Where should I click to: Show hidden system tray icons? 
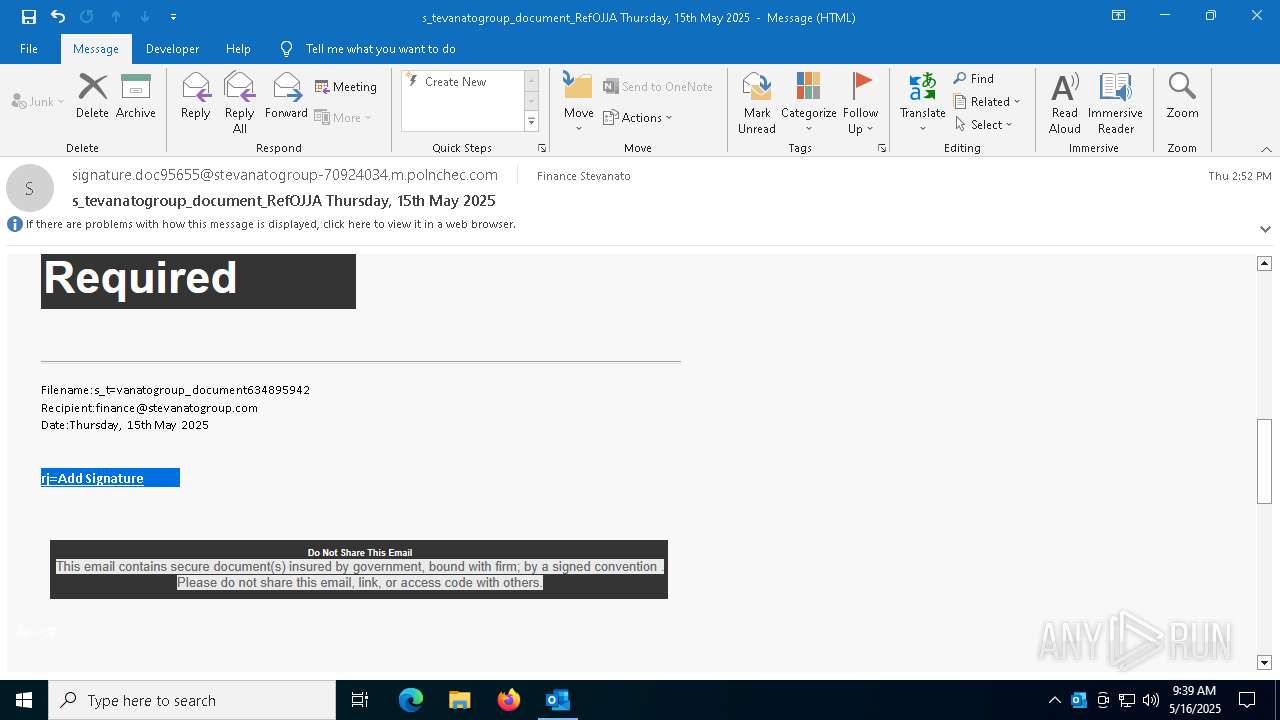(1054, 700)
